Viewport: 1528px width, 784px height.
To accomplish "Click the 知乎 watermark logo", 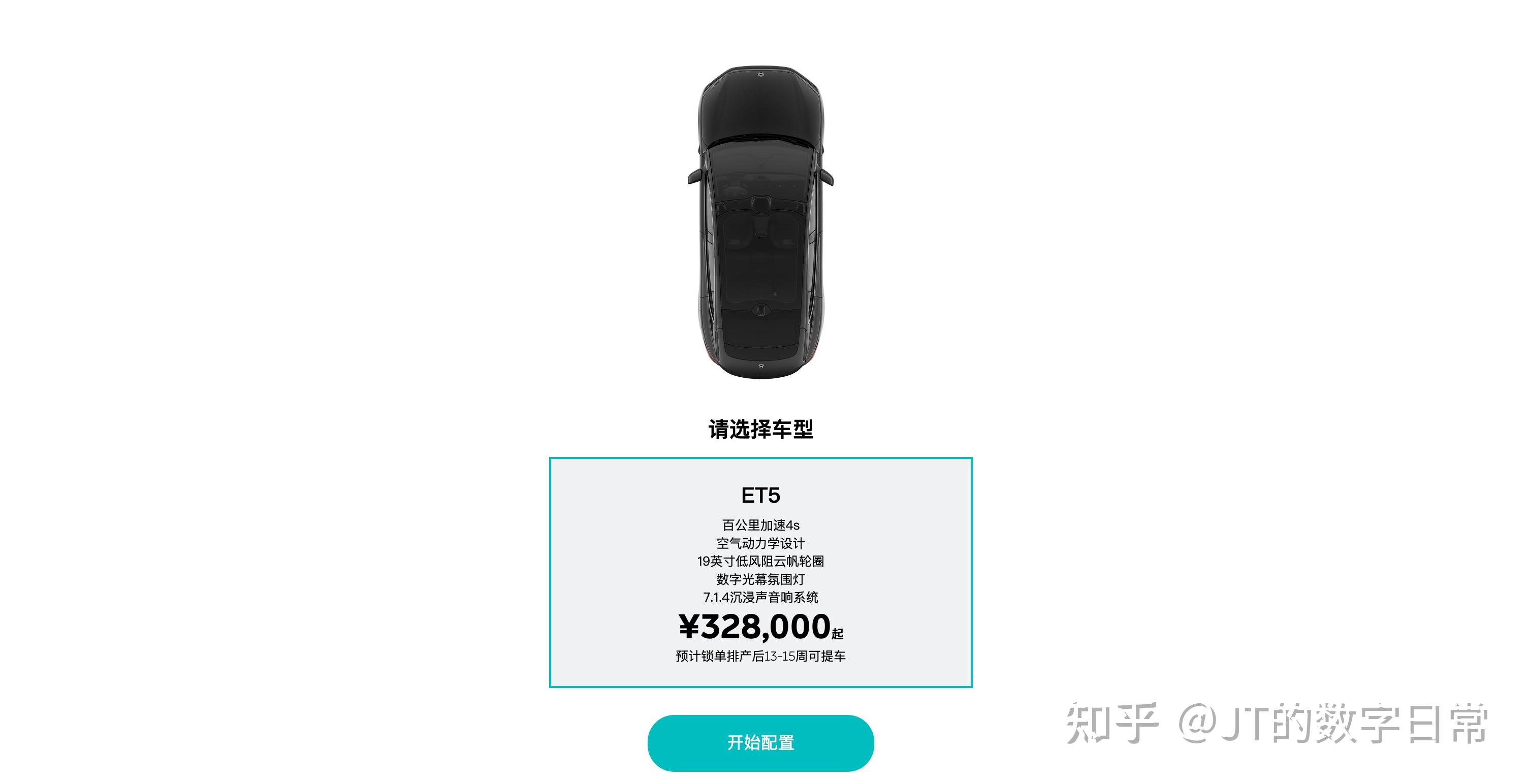I will tap(1112, 723).
